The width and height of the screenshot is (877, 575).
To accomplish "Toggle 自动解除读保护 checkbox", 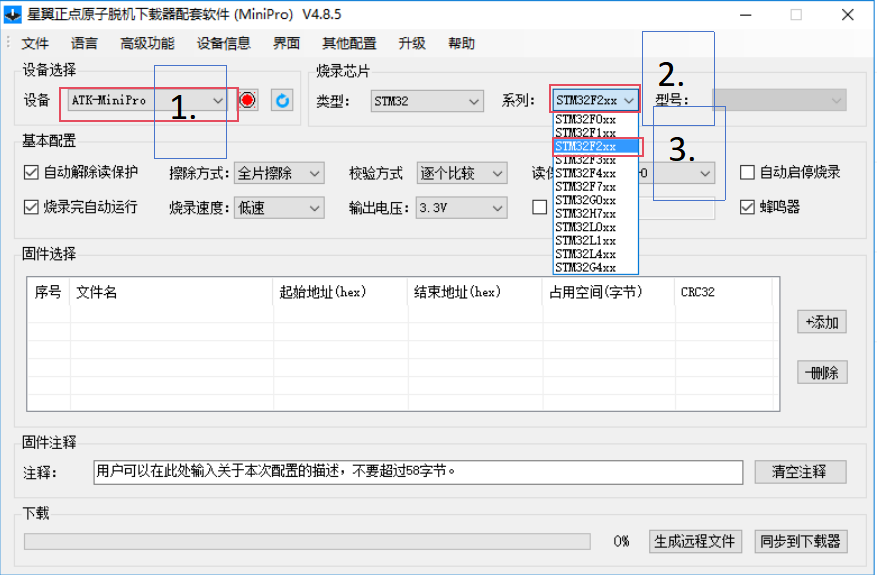I will [31, 173].
